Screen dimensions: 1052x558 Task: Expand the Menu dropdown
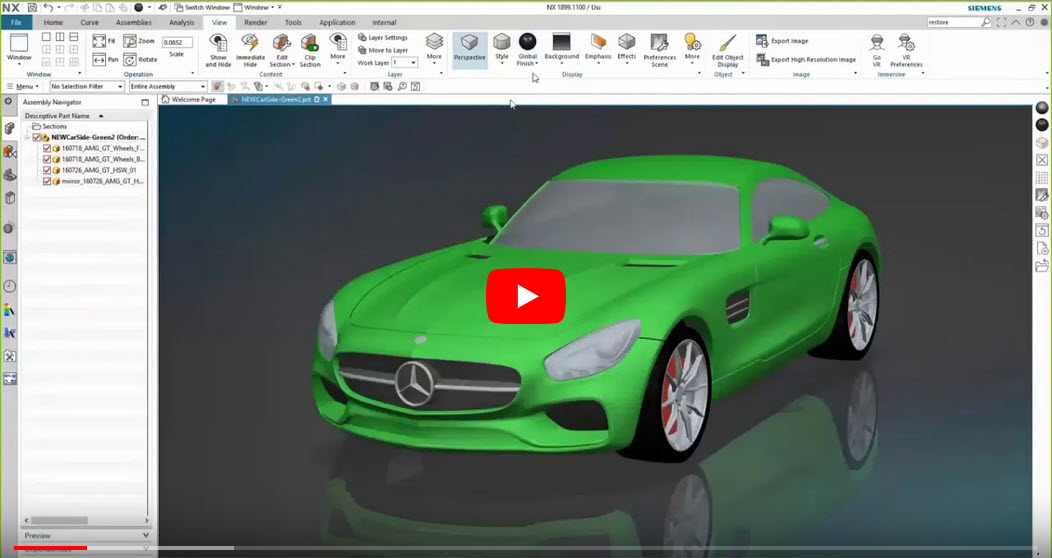[23, 87]
